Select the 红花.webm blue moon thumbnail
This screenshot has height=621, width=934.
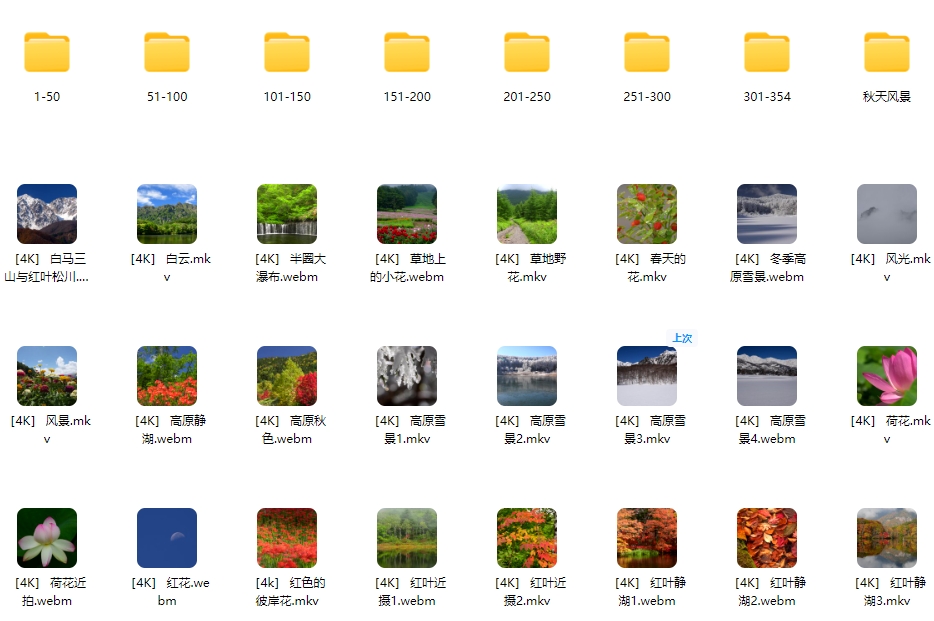point(167,538)
